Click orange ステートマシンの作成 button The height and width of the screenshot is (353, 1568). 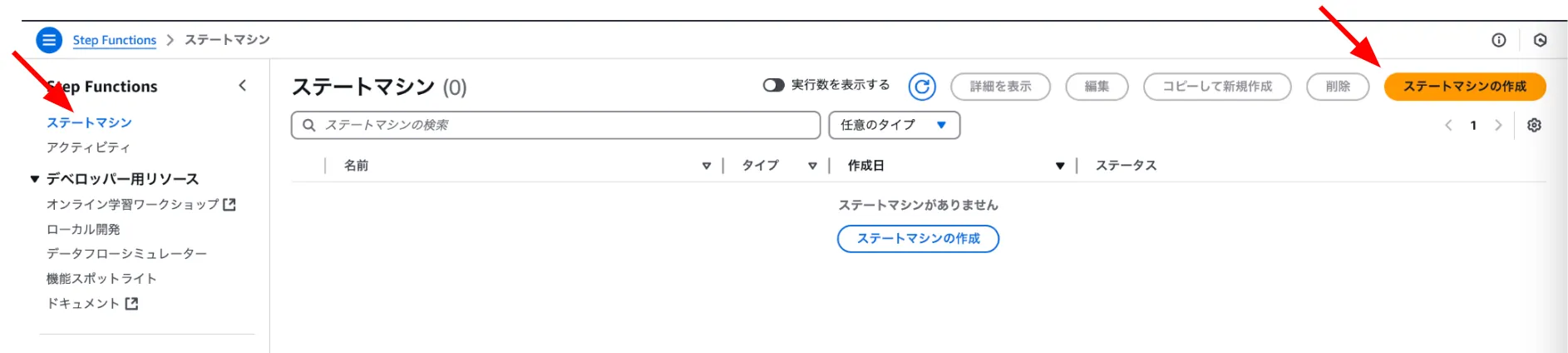point(1464,87)
